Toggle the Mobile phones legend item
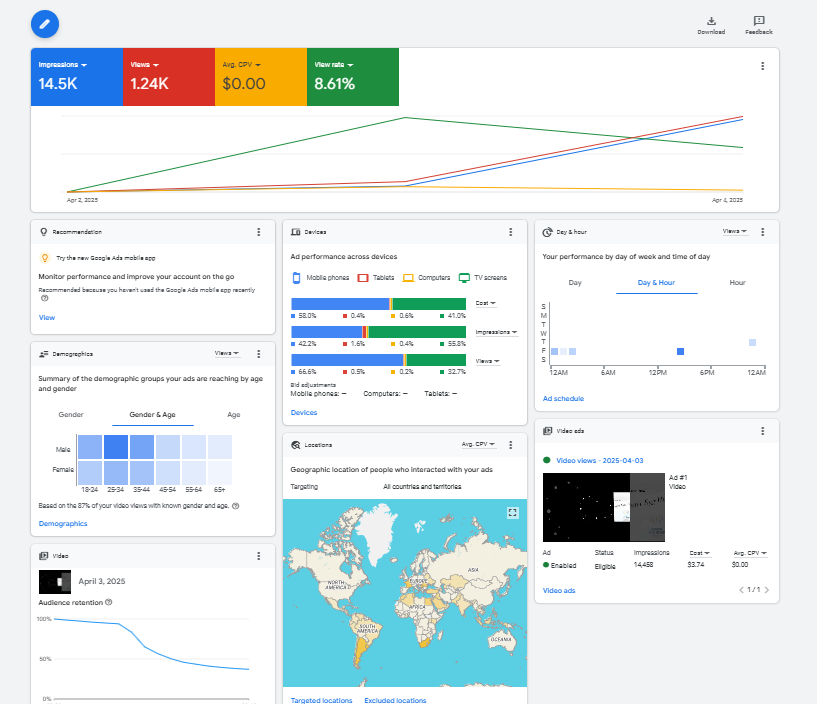The image size is (817, 704). [320, 278]
